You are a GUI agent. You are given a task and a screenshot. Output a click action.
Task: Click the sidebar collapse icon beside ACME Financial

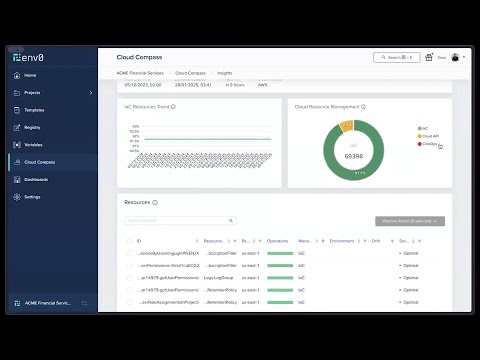(84, 303)
